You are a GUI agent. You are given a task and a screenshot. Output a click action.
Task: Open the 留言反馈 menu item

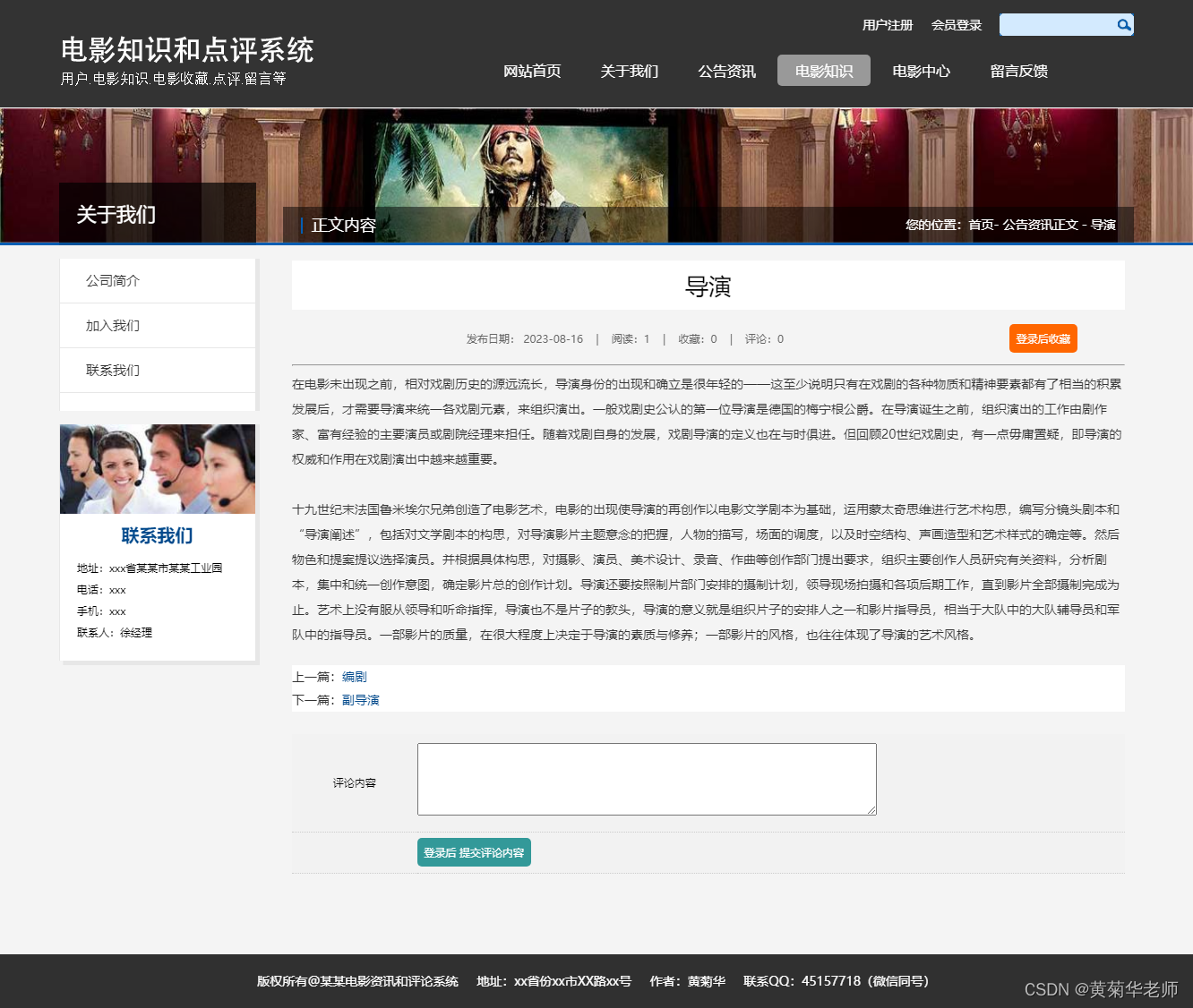1019,71
